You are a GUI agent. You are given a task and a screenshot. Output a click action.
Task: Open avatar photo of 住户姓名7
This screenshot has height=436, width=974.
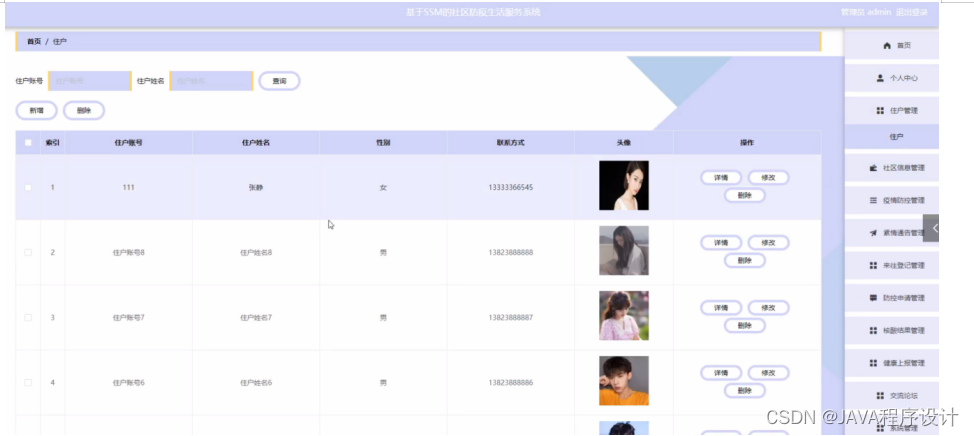pyautogui.click(x=624, y=316)
